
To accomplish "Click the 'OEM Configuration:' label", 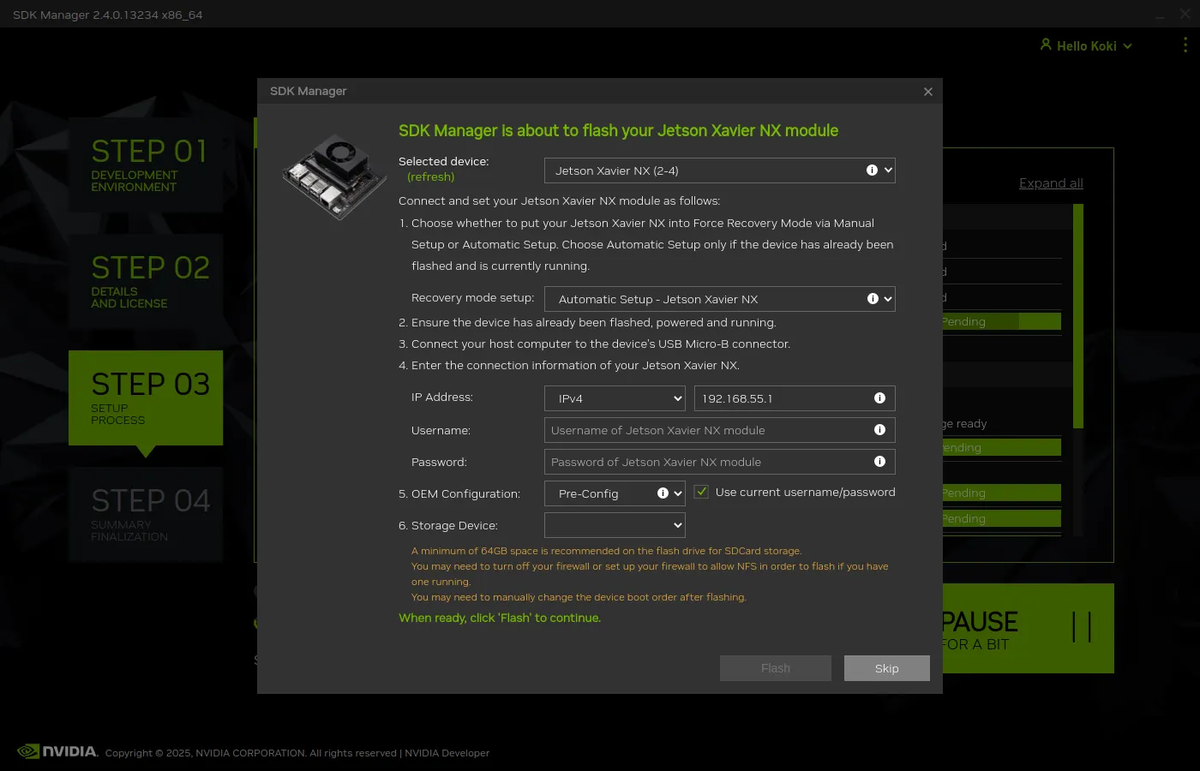I will tap(459, 493).
